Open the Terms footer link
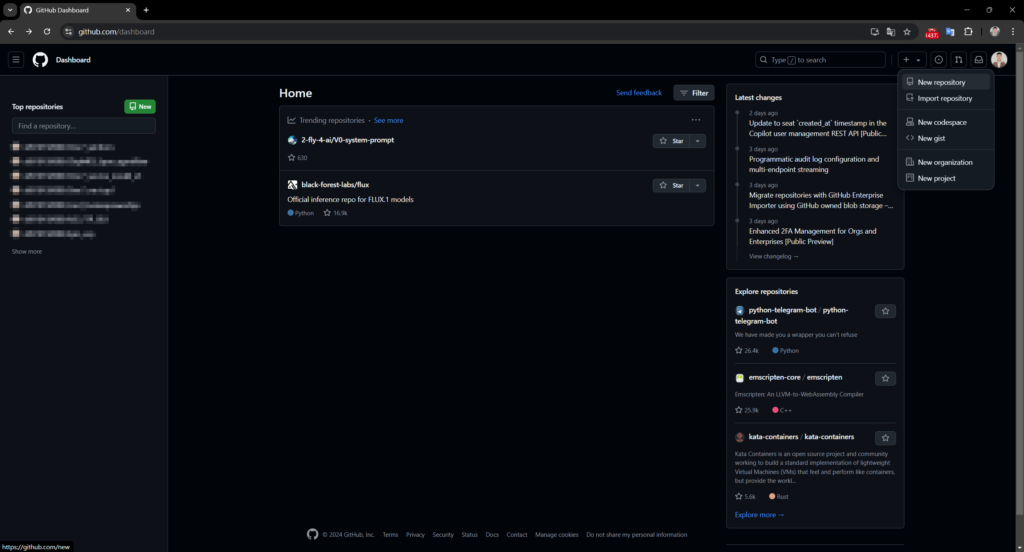This screenshot has width=1024, height=552. (390, 534)
